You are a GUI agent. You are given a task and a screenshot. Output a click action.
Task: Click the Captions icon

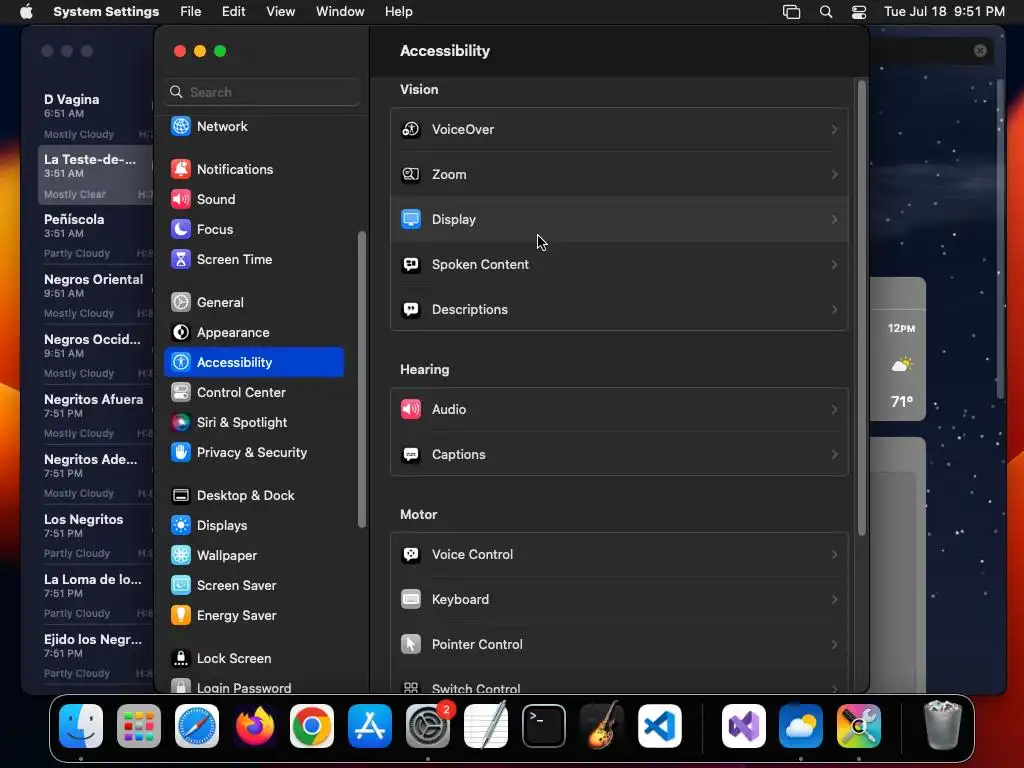(411, 455)
